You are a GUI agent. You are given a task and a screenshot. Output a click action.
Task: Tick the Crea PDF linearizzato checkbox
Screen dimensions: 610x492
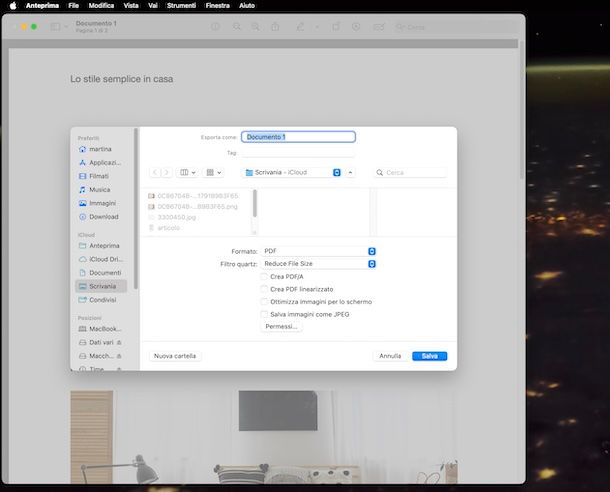(x=264, y=289)
